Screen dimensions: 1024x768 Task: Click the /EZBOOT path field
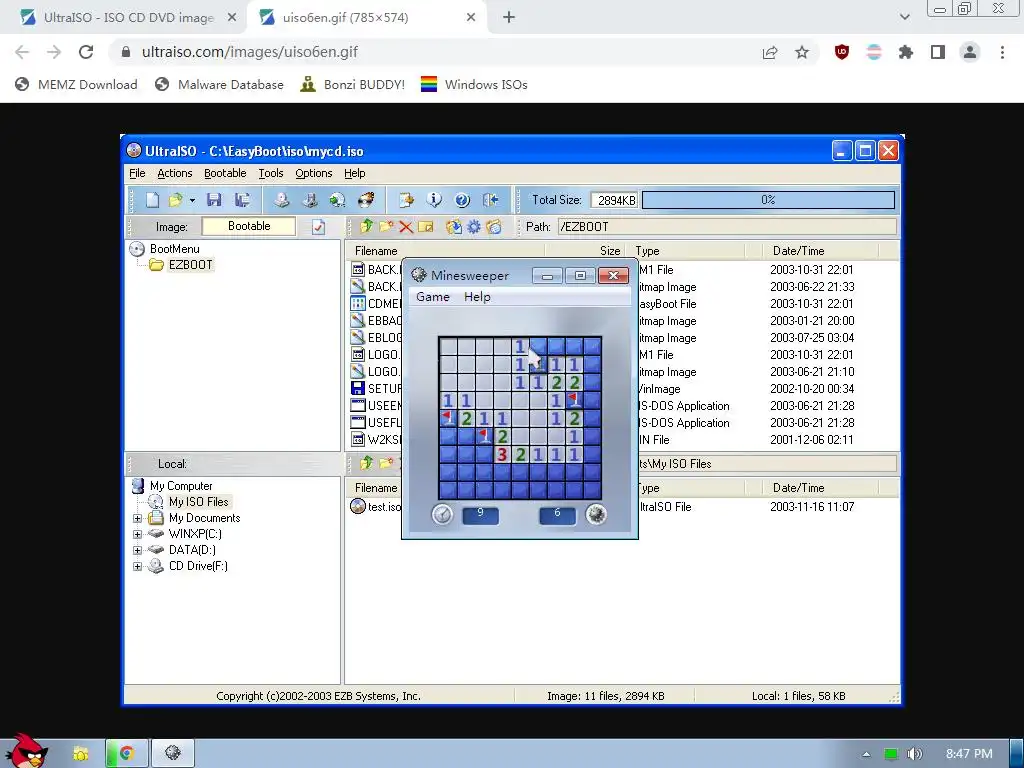[727, 227]
